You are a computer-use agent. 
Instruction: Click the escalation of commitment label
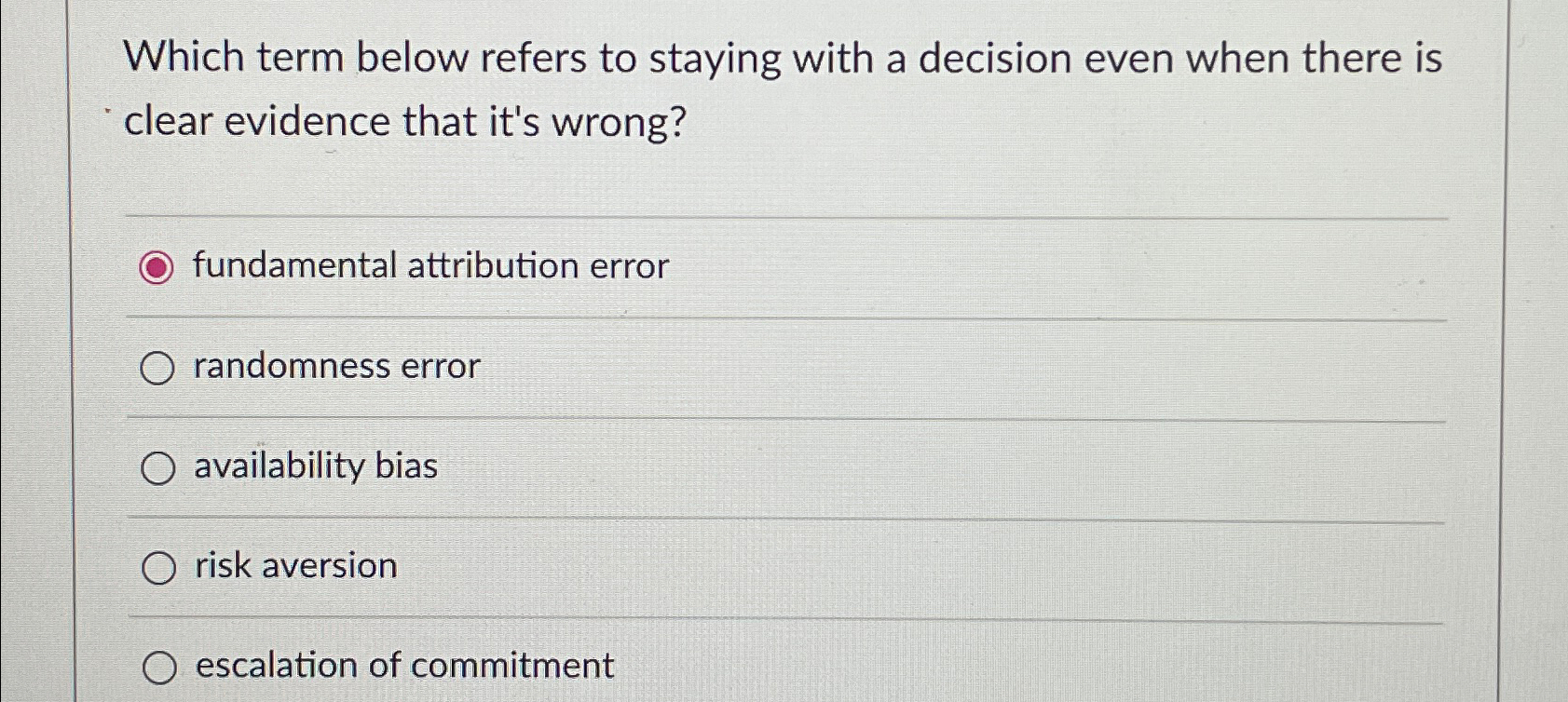click(x=401, y=665)
